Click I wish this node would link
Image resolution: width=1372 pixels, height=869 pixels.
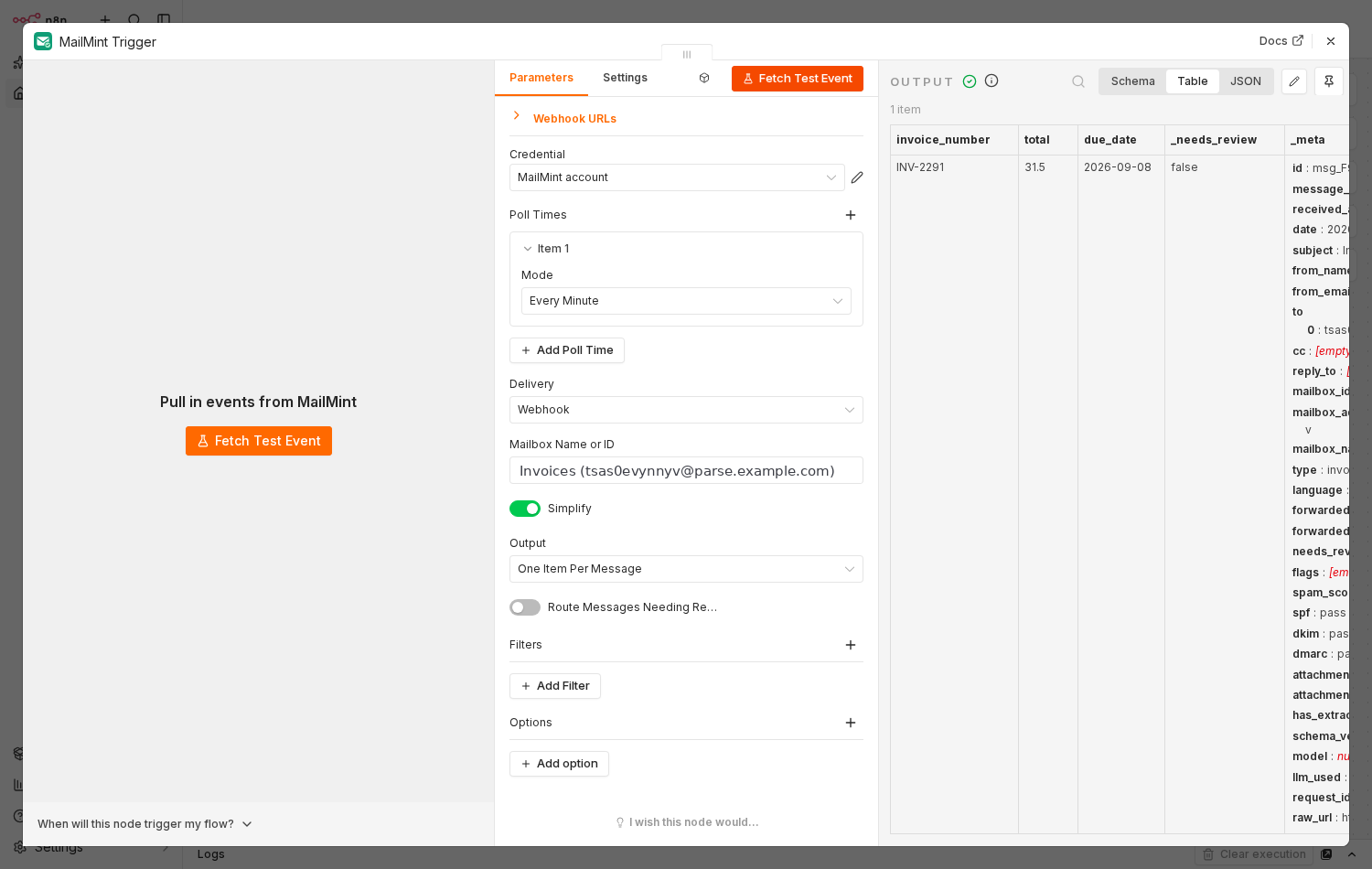[x=687, y=822]
